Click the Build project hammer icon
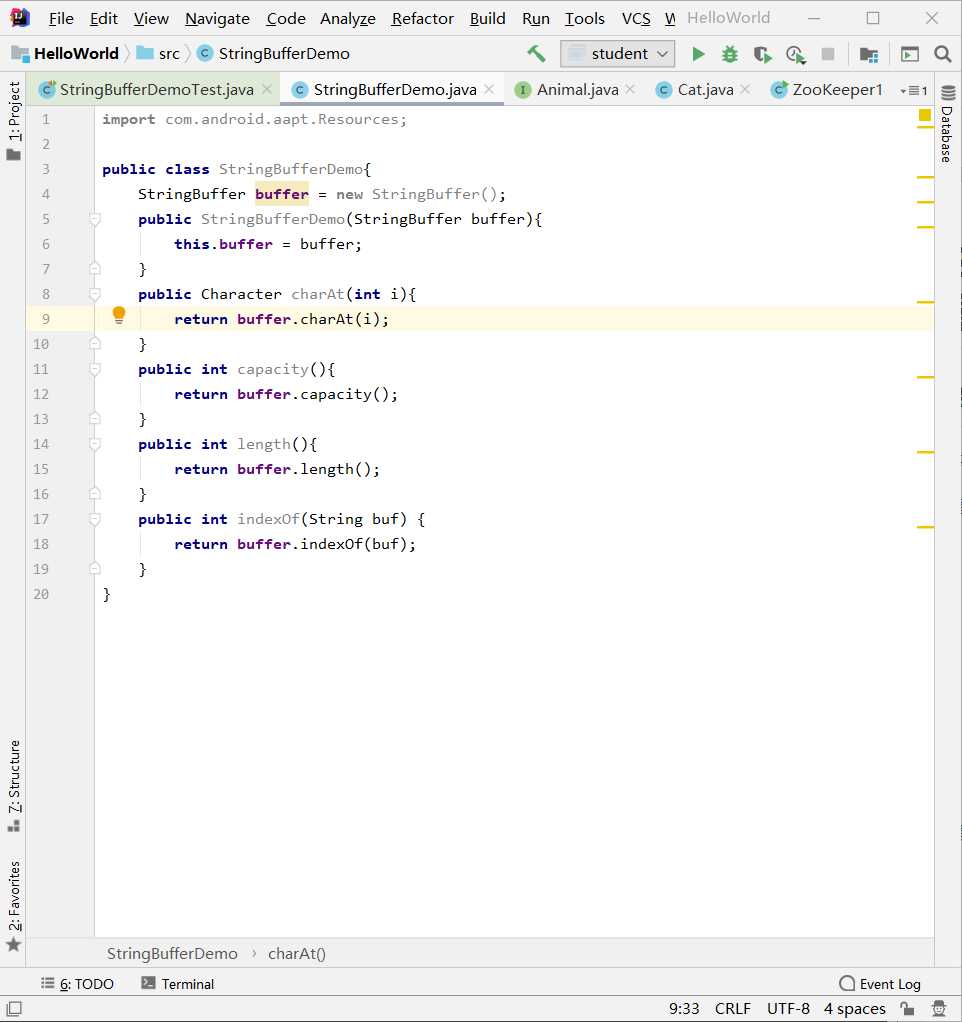This screenshot has width=962, height=1022. (536, 53)
